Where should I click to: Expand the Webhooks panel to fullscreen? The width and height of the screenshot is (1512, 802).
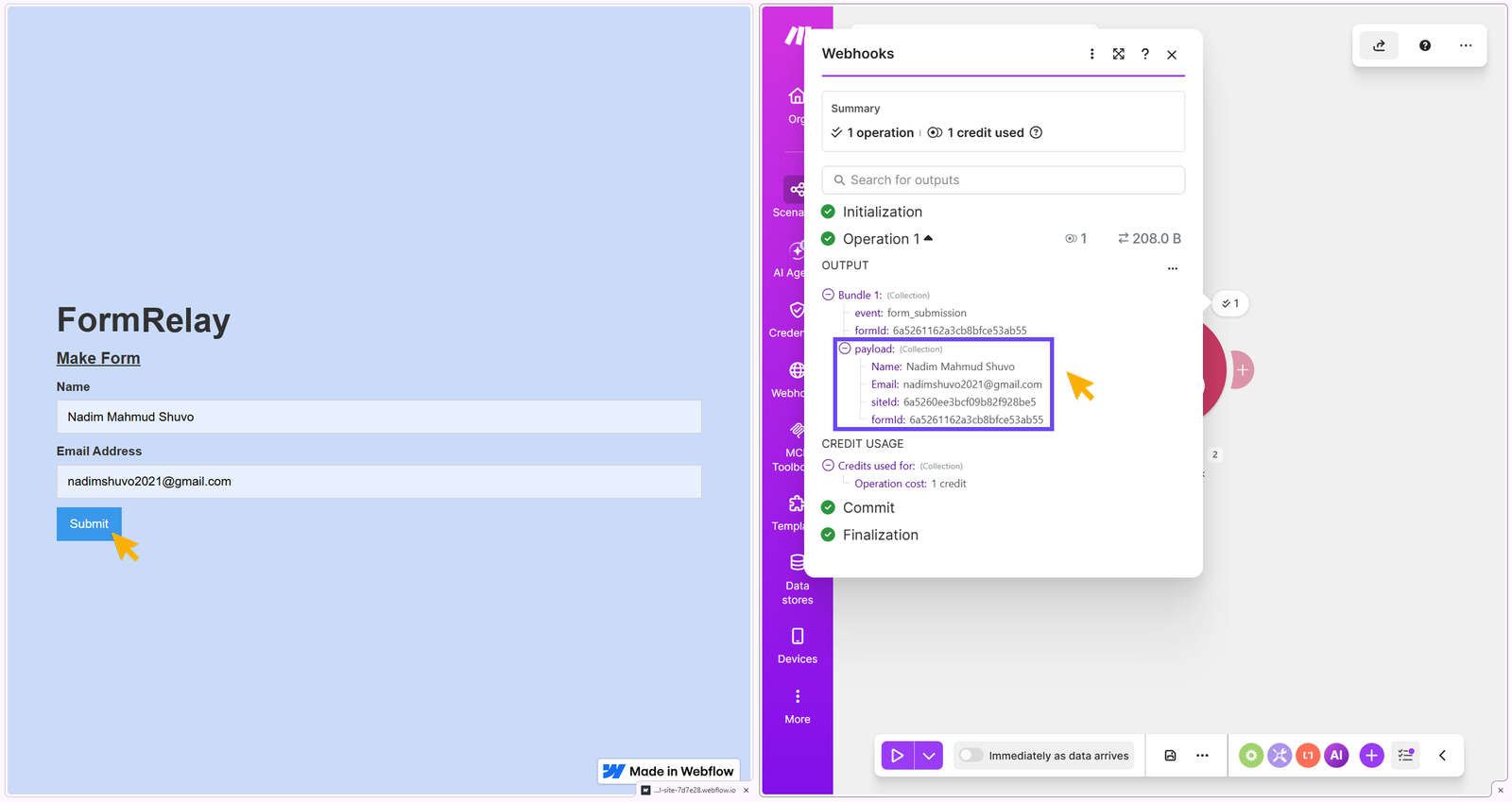[x=1118, y=54]
